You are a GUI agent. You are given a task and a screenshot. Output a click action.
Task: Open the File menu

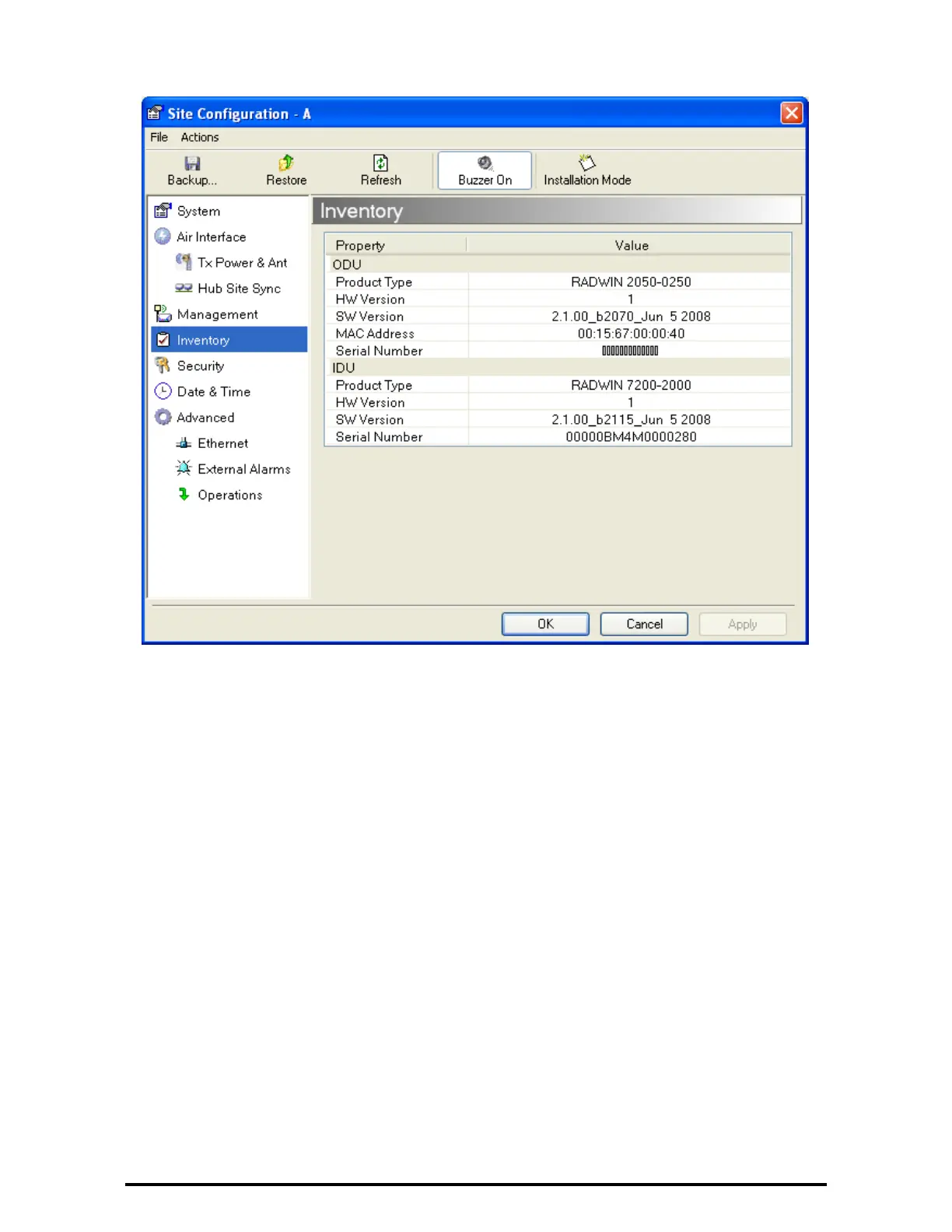(159, 137)
